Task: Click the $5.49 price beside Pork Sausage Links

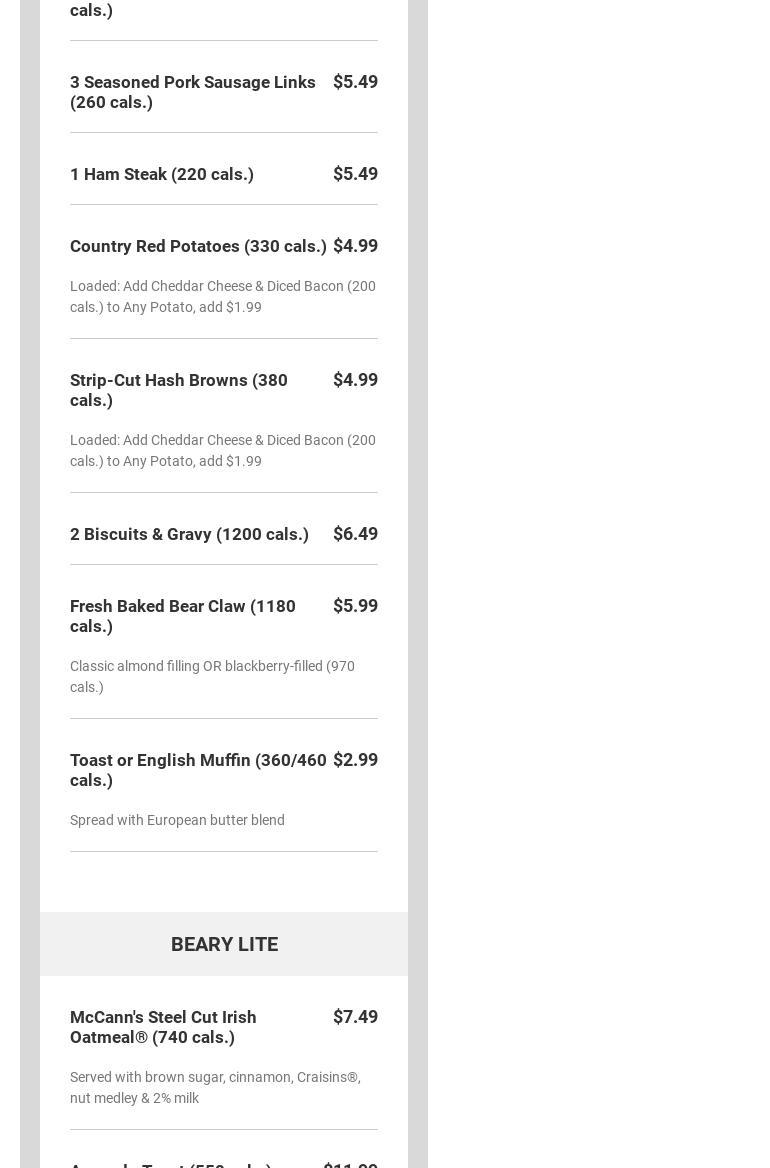Action: click(355, 82)
